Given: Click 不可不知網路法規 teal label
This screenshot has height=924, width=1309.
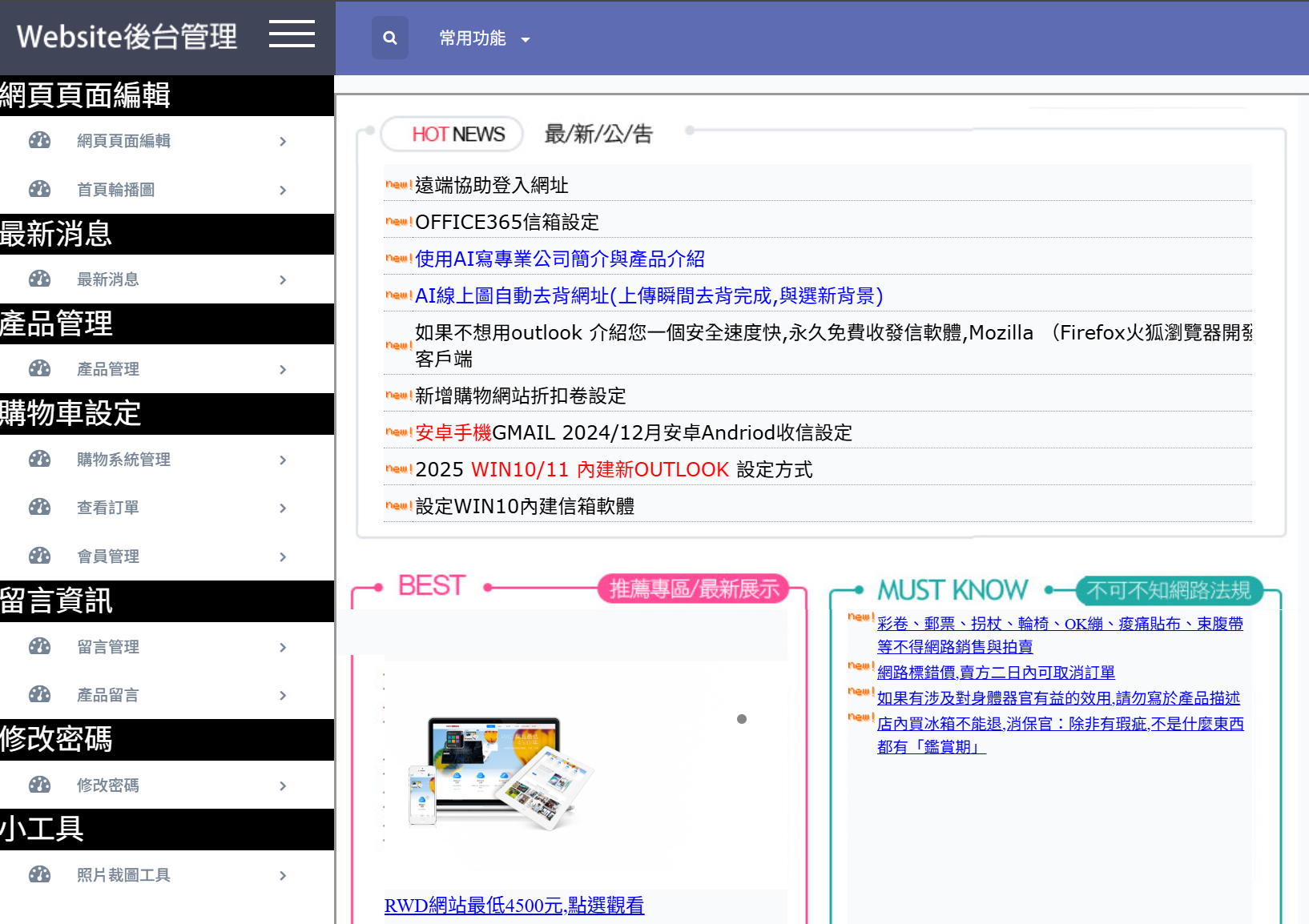Looking at the screenshot, I should click(x=1169, y=591).
